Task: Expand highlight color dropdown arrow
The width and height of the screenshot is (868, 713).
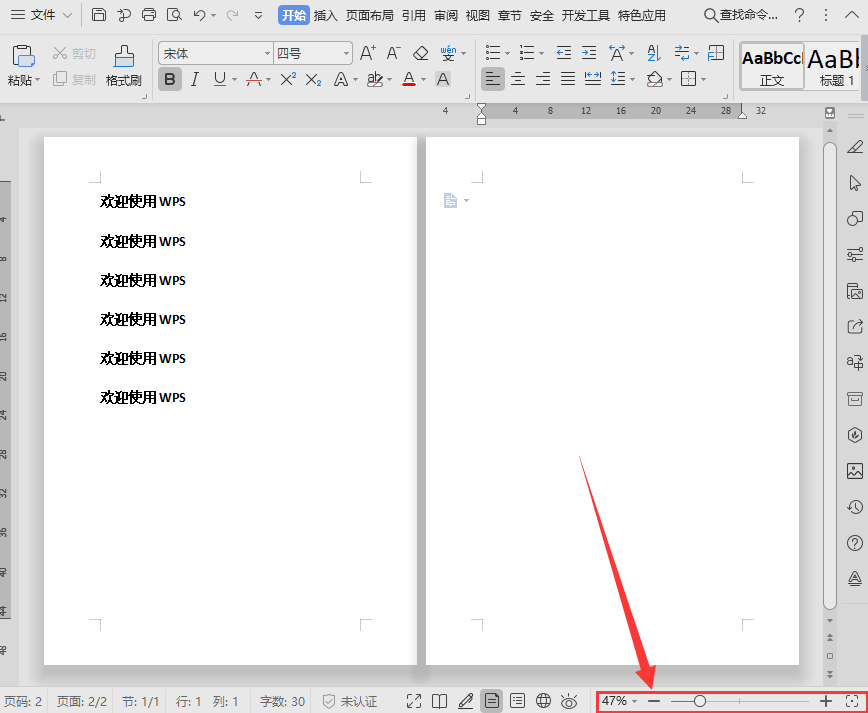Action: (390, 80)
